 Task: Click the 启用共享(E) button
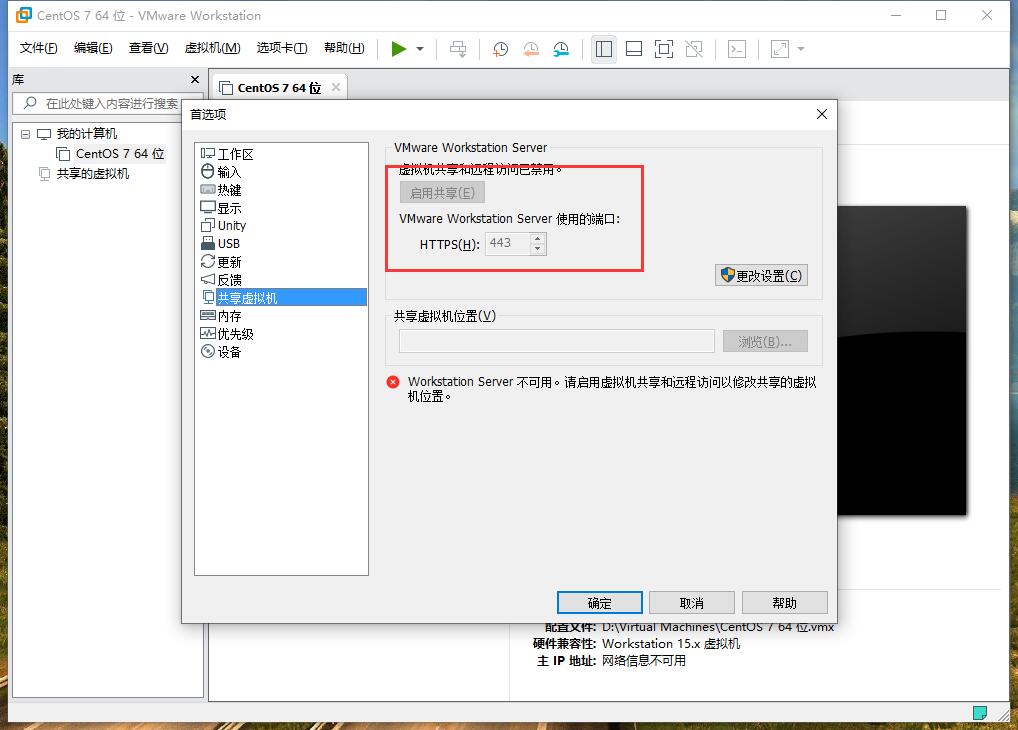(x=442, y=193)
